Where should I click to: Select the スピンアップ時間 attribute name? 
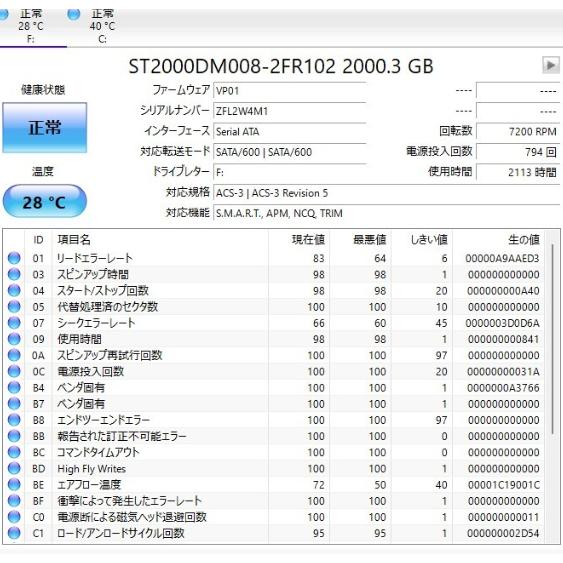(x=93, y=274)
